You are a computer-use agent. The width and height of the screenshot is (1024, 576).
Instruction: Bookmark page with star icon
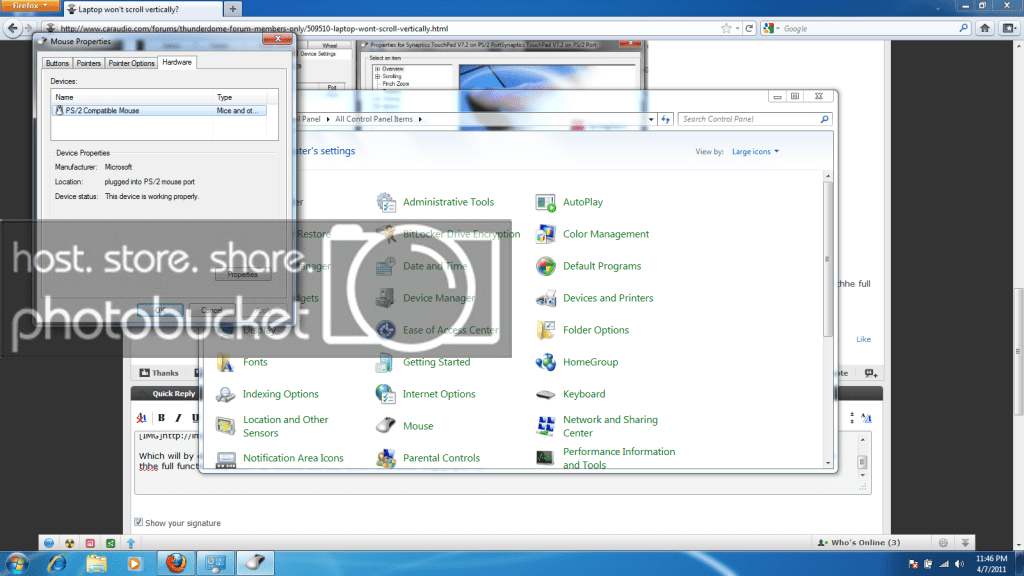(726, 28)
